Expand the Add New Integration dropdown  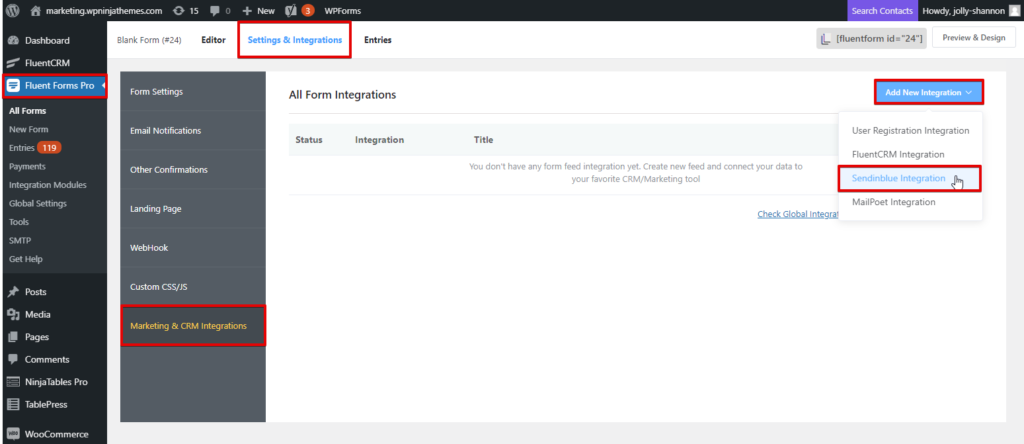tap(928, 93)
